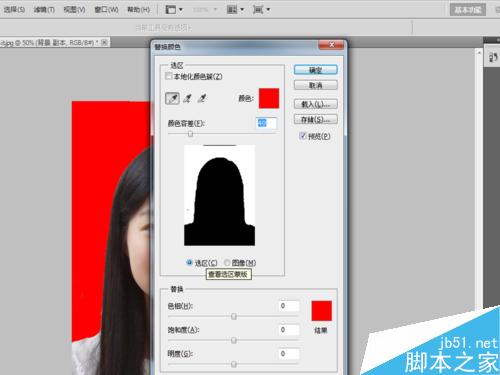Open the 视图(V) menu

74,9
